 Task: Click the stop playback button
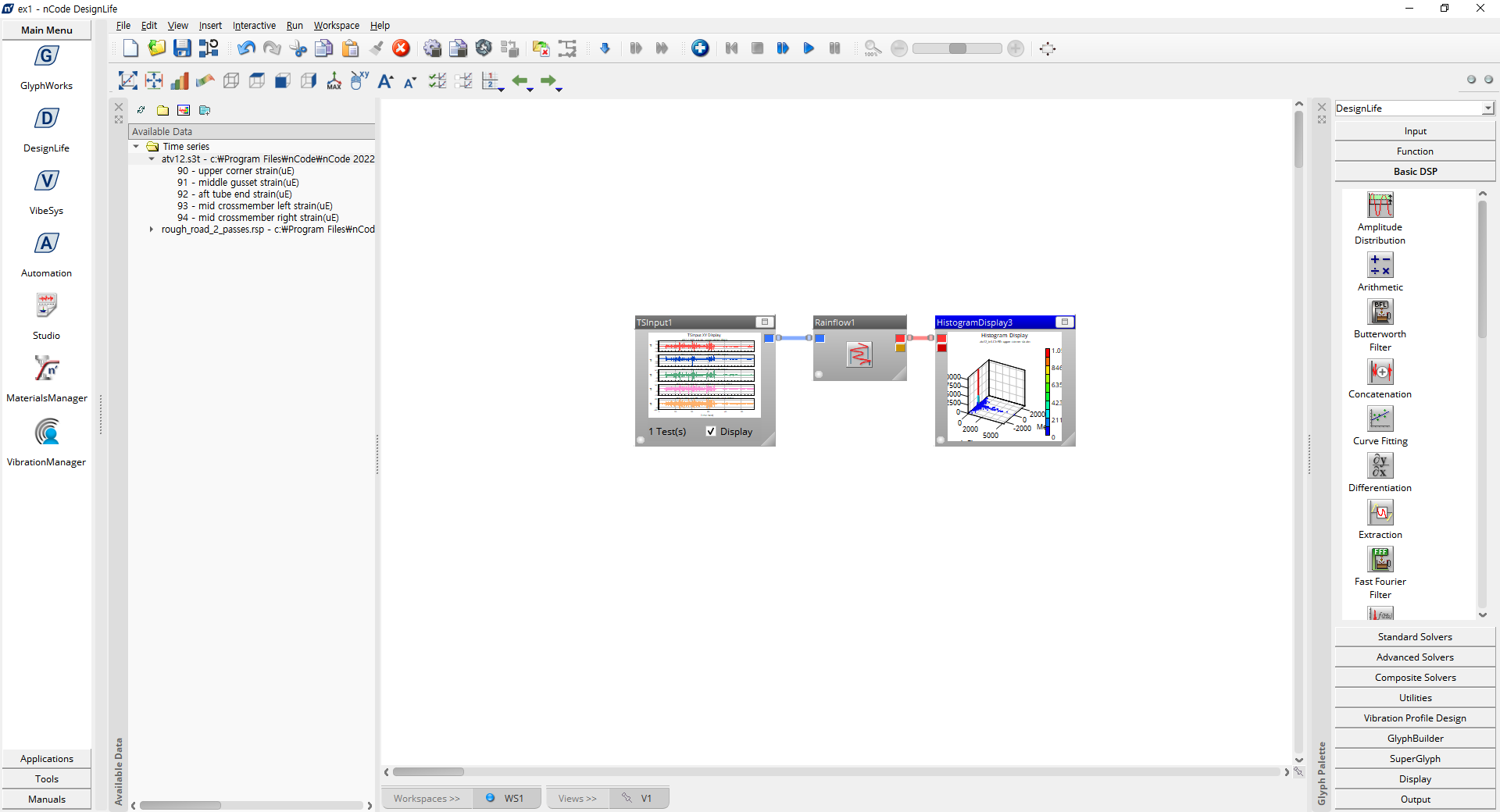(757, 48)
